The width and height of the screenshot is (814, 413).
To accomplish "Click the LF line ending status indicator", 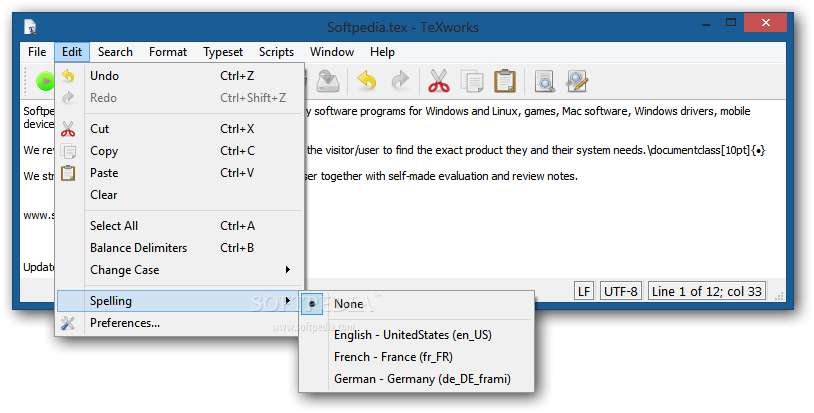I will point(584,291).
